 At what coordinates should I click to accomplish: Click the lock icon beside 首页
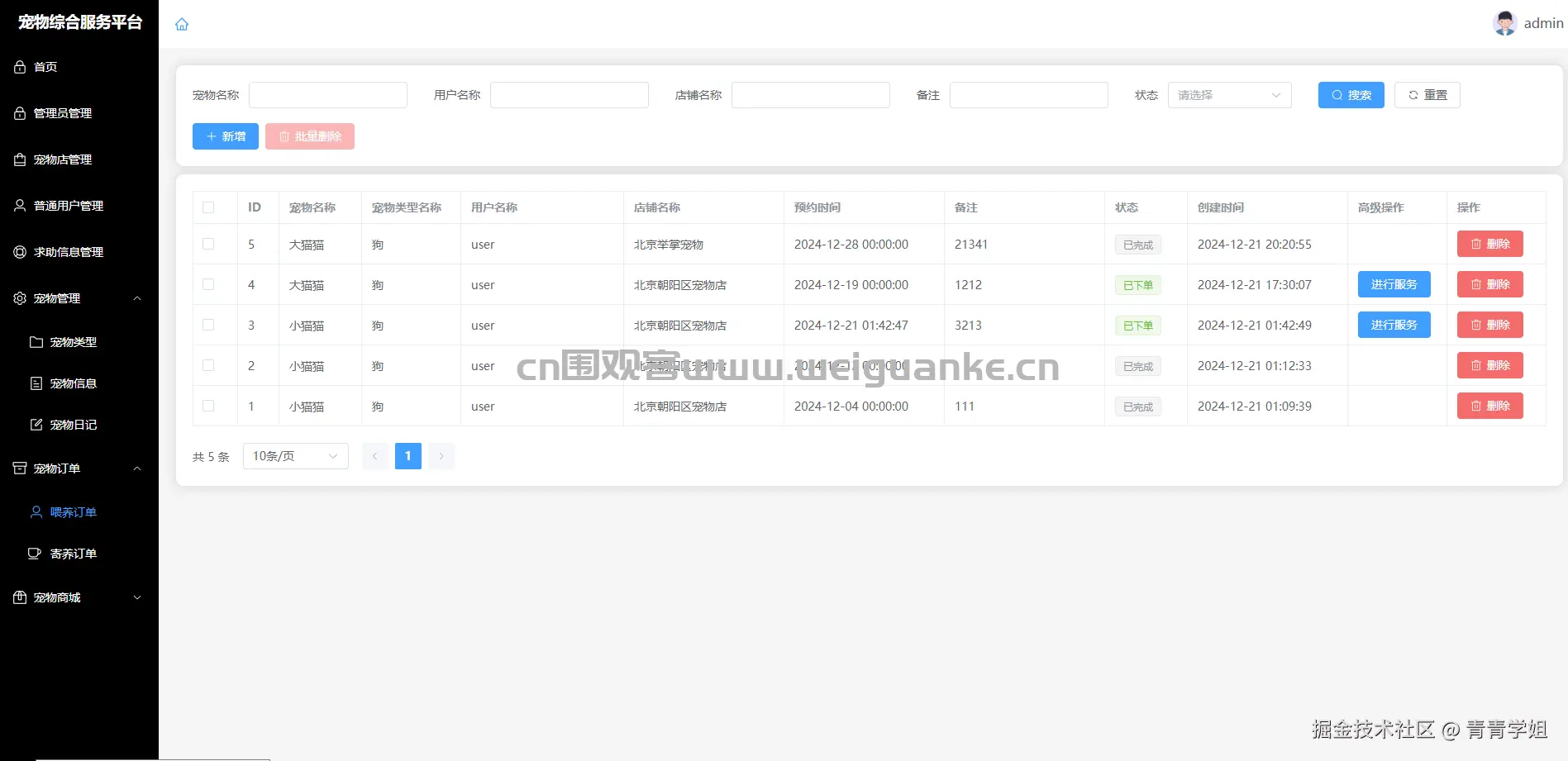[x=20, y=67]
